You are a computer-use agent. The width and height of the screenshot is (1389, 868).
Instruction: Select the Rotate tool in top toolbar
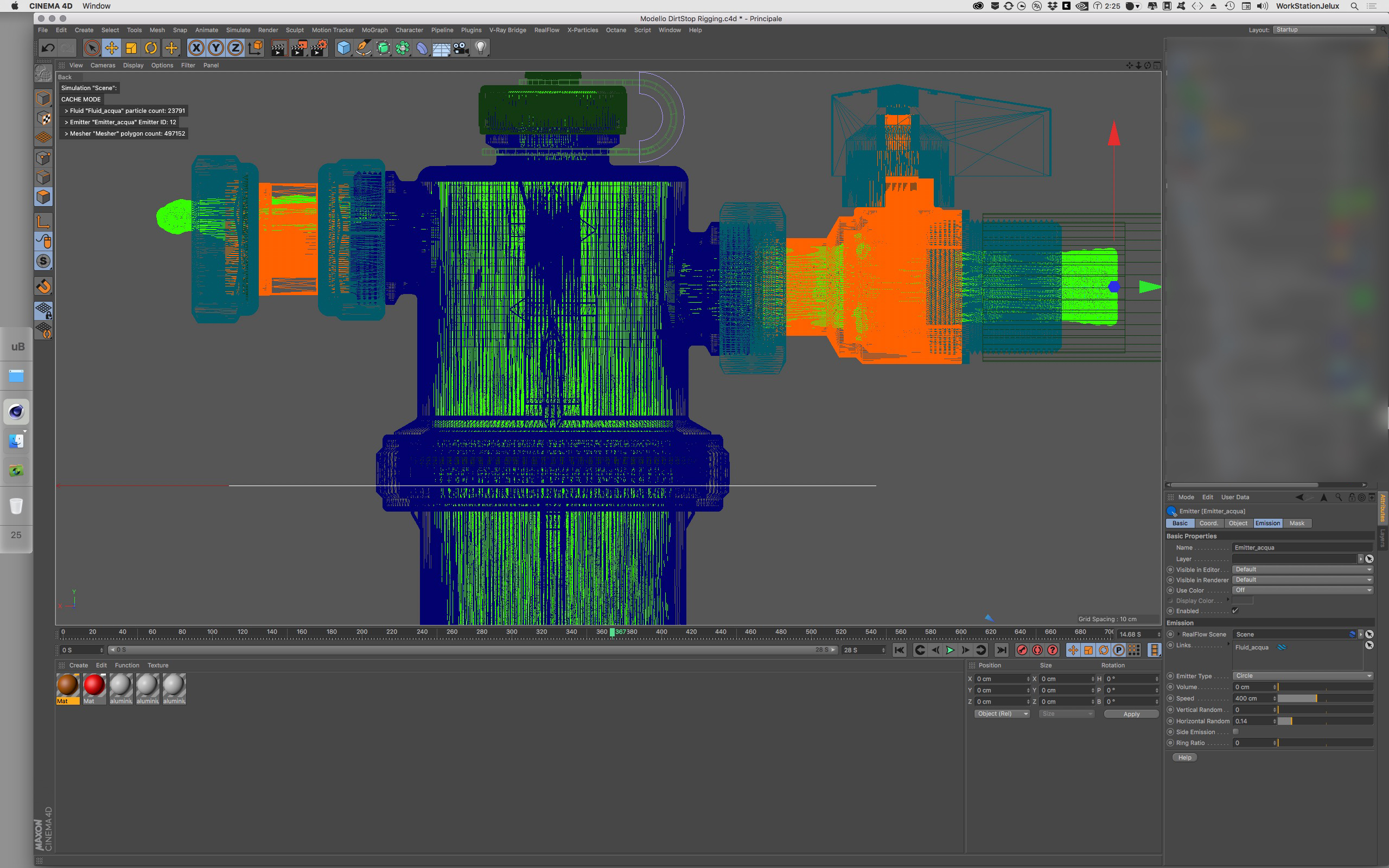click(x=151, y=48)
